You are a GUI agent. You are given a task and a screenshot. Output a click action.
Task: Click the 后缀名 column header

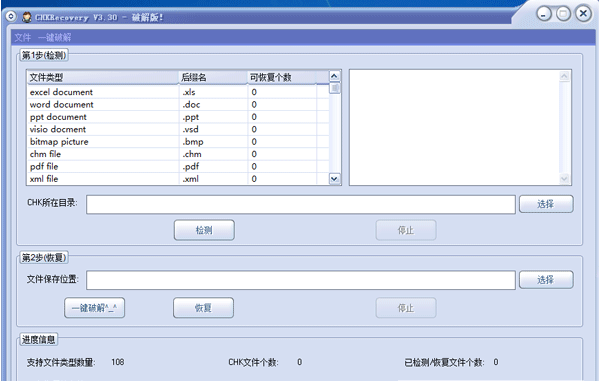213,78
